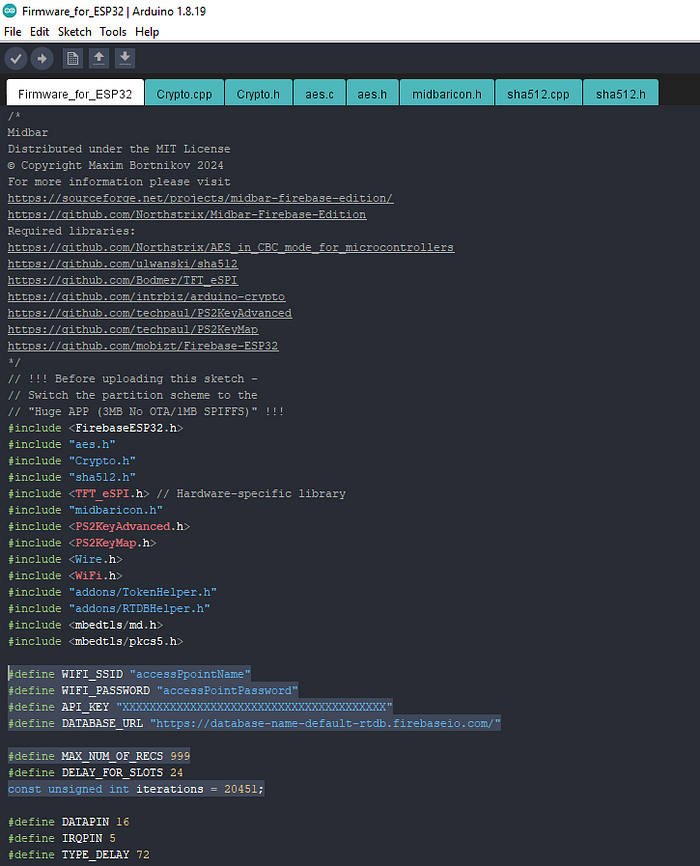700x866 pixels.
Task: Click the "addons/TokenHelper.h" include line
Action: pyautogui.click(x=112, y=592)
